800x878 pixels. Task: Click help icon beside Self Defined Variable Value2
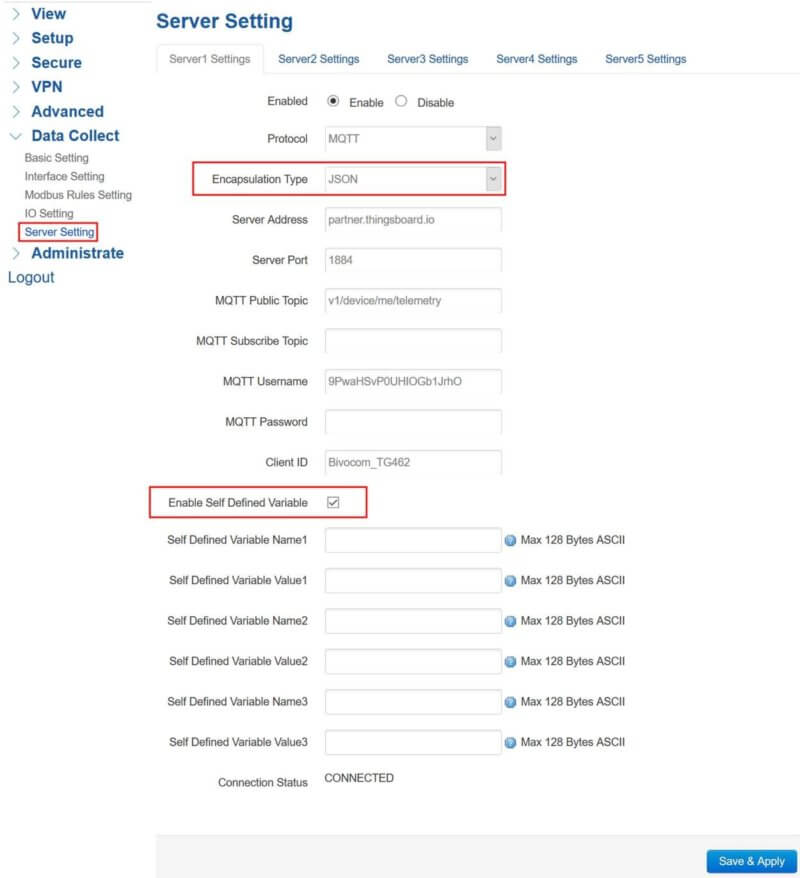[510, 662]
